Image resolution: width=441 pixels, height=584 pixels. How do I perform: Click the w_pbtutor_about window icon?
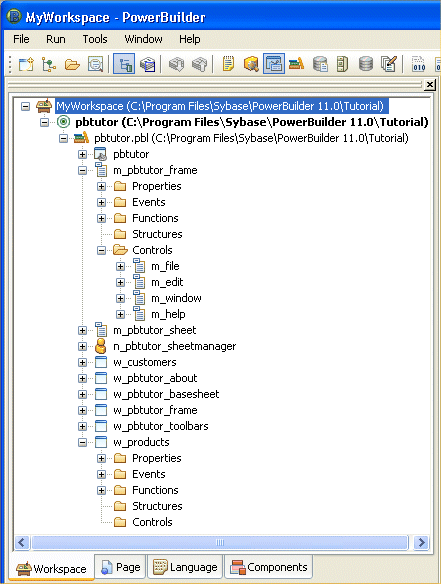point(101,378)
